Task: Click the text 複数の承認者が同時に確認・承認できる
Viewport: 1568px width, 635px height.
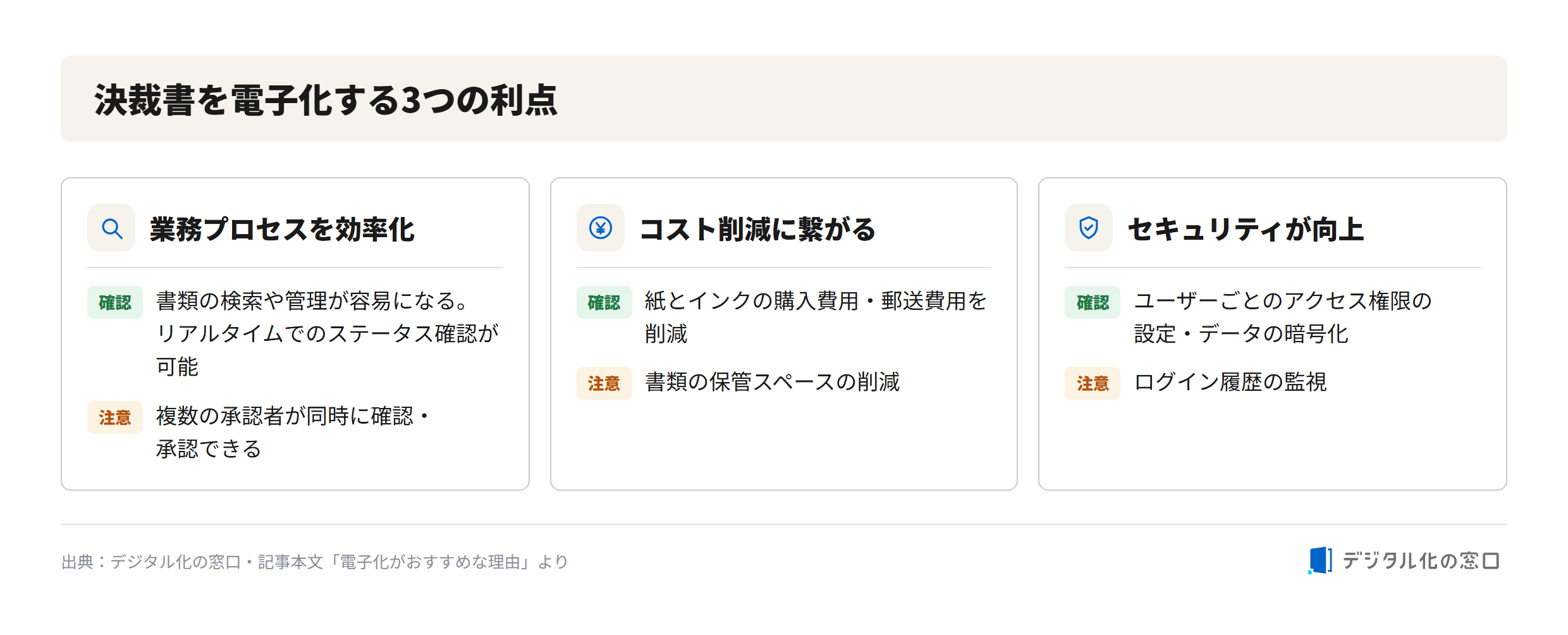Action: pos(293,433)
